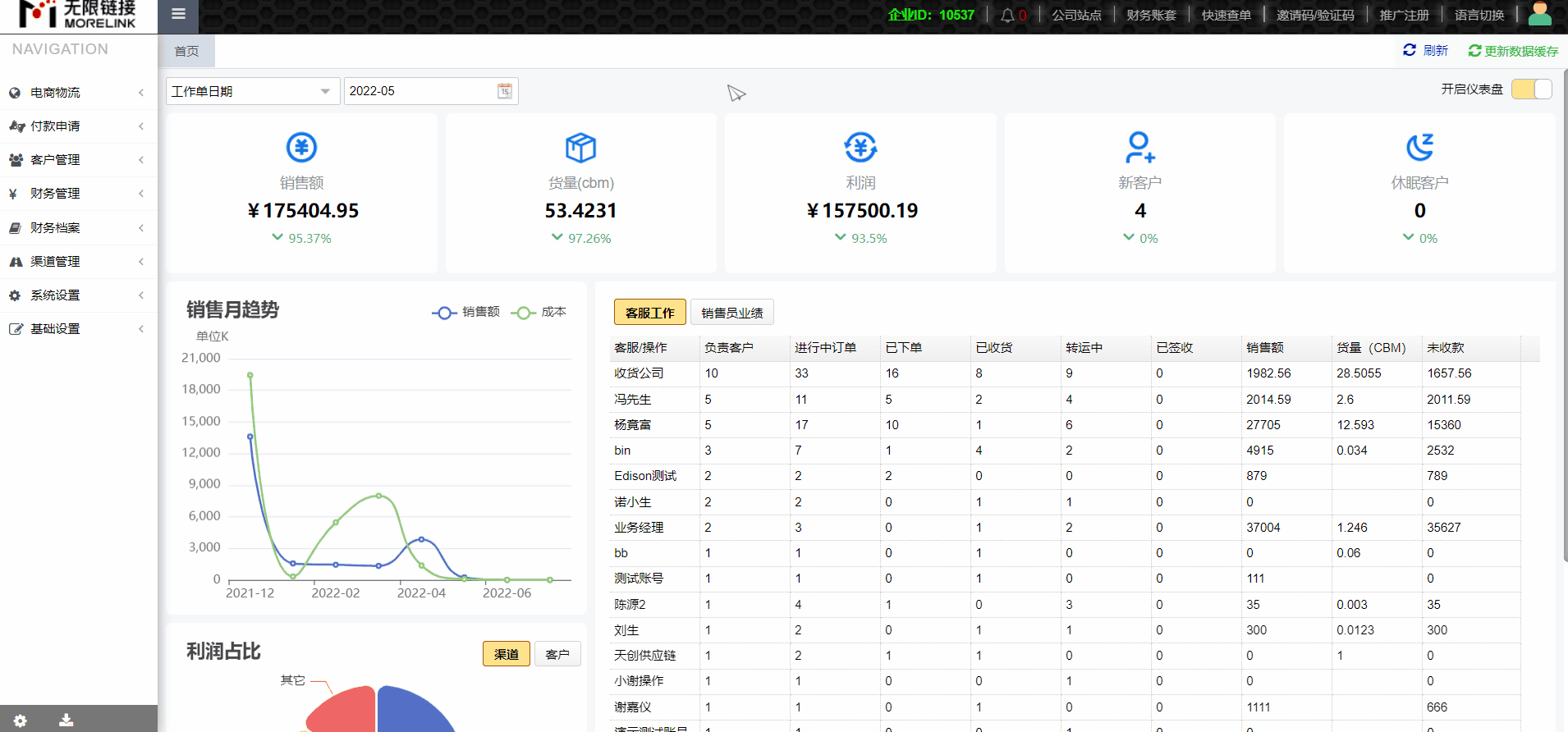Select the 客户 tab in 利润占比
1568x732 pixels.
tap(557, 654)
